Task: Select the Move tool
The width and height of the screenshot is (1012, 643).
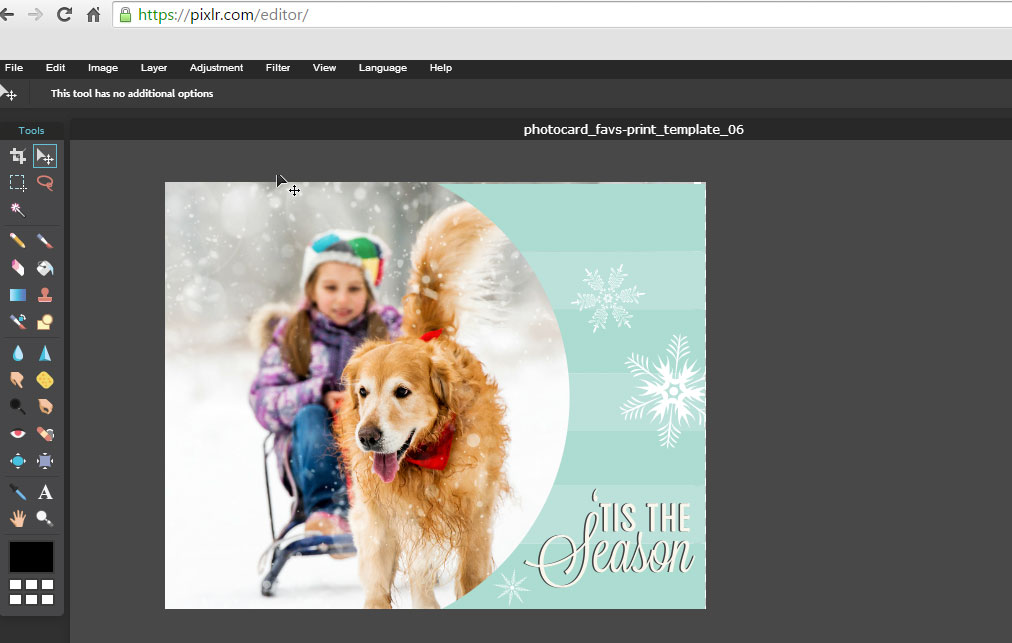Action: pos(45,156)
